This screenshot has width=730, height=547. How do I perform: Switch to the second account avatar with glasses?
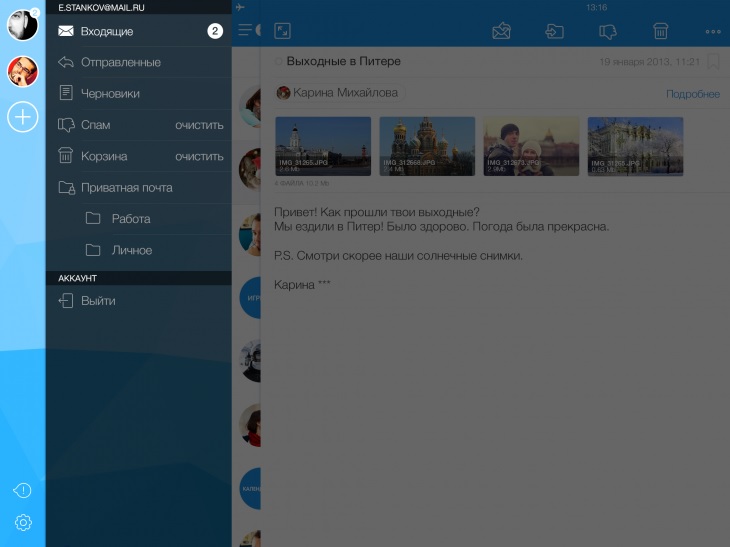22,71
